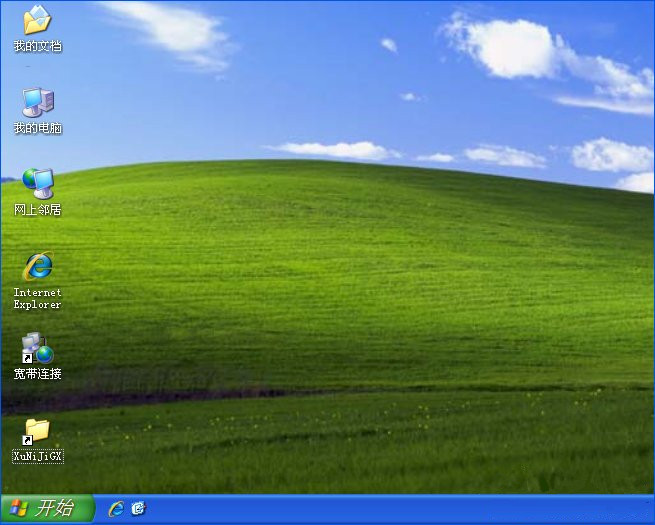Click the "Internet Explorer" label under the desktop icon
Image resolution: width=655 pixels, height=525 pixels.
(x=37, y=298)
